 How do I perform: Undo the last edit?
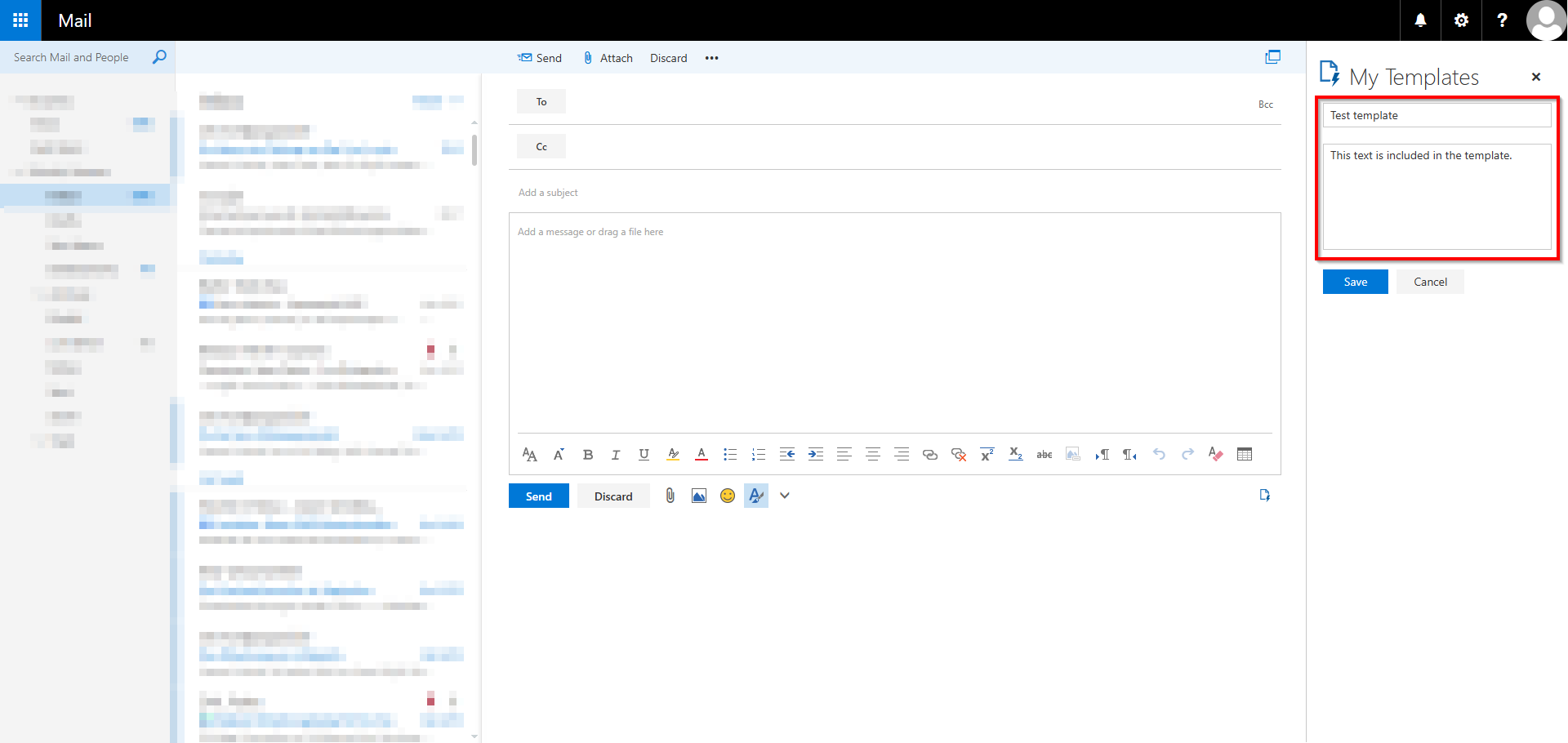pos(1159,454)
